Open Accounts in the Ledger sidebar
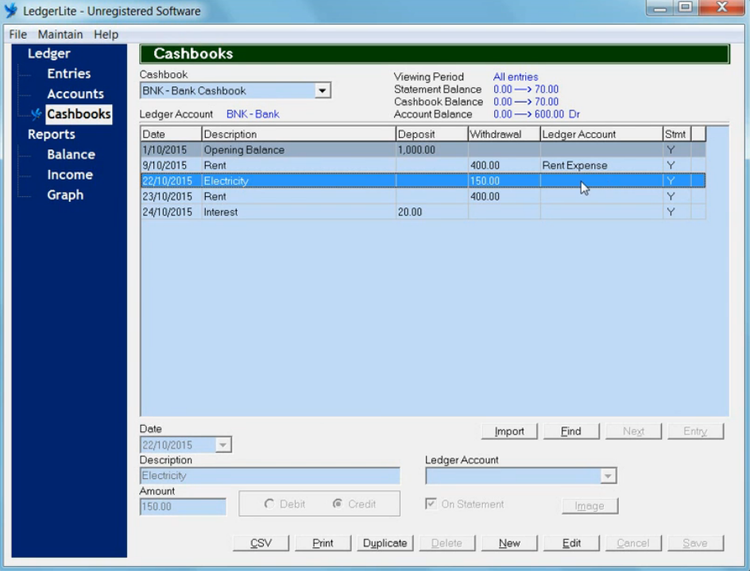 pyautogui.click(x=75, y=94)
